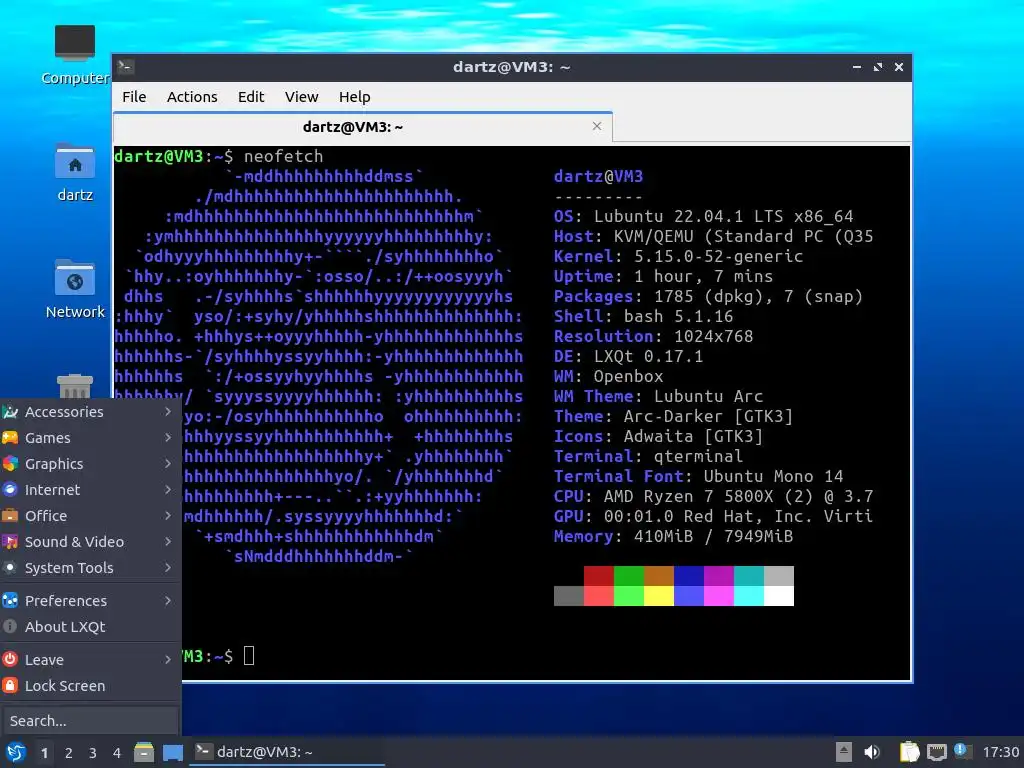Open the Edit menu in QTerminal

tap(251, 97)
